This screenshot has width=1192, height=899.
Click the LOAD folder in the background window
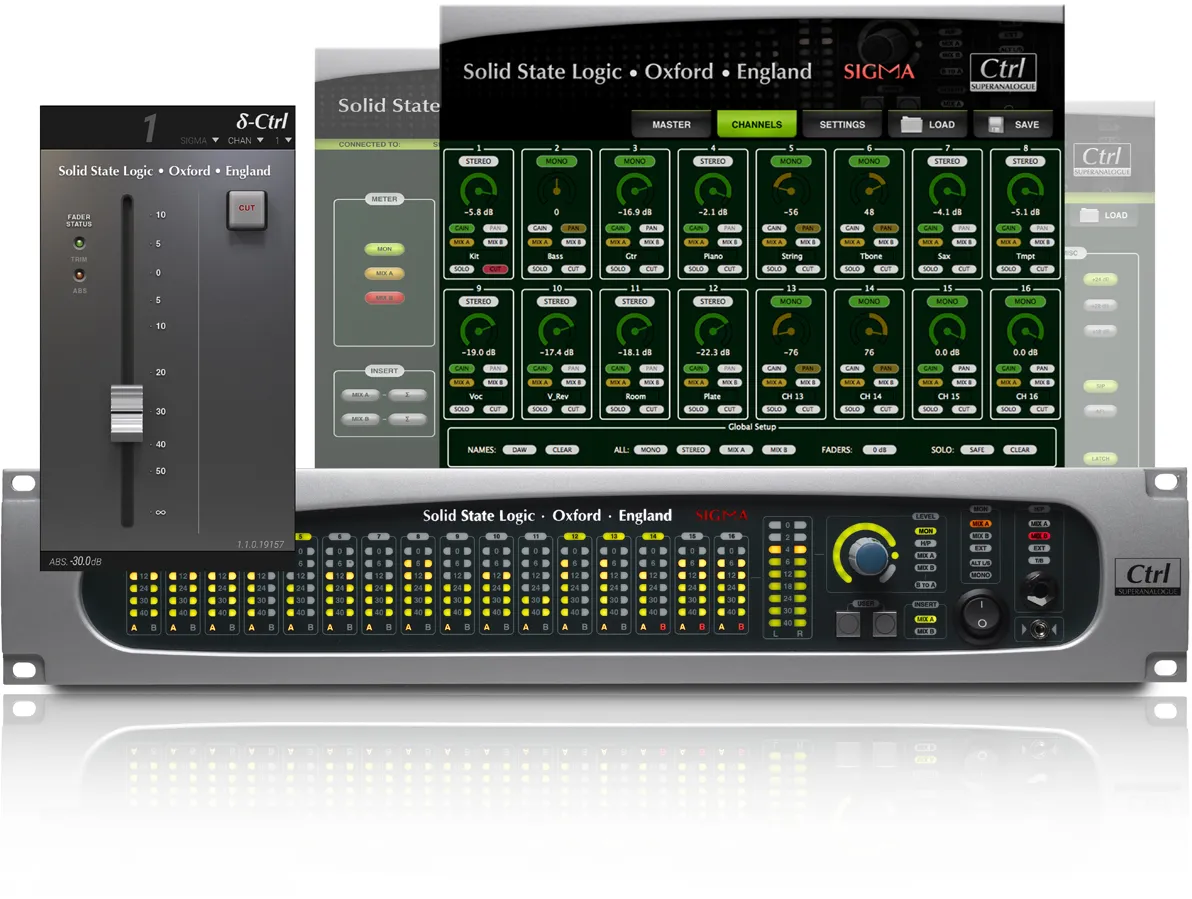(x=1105, y=215)
